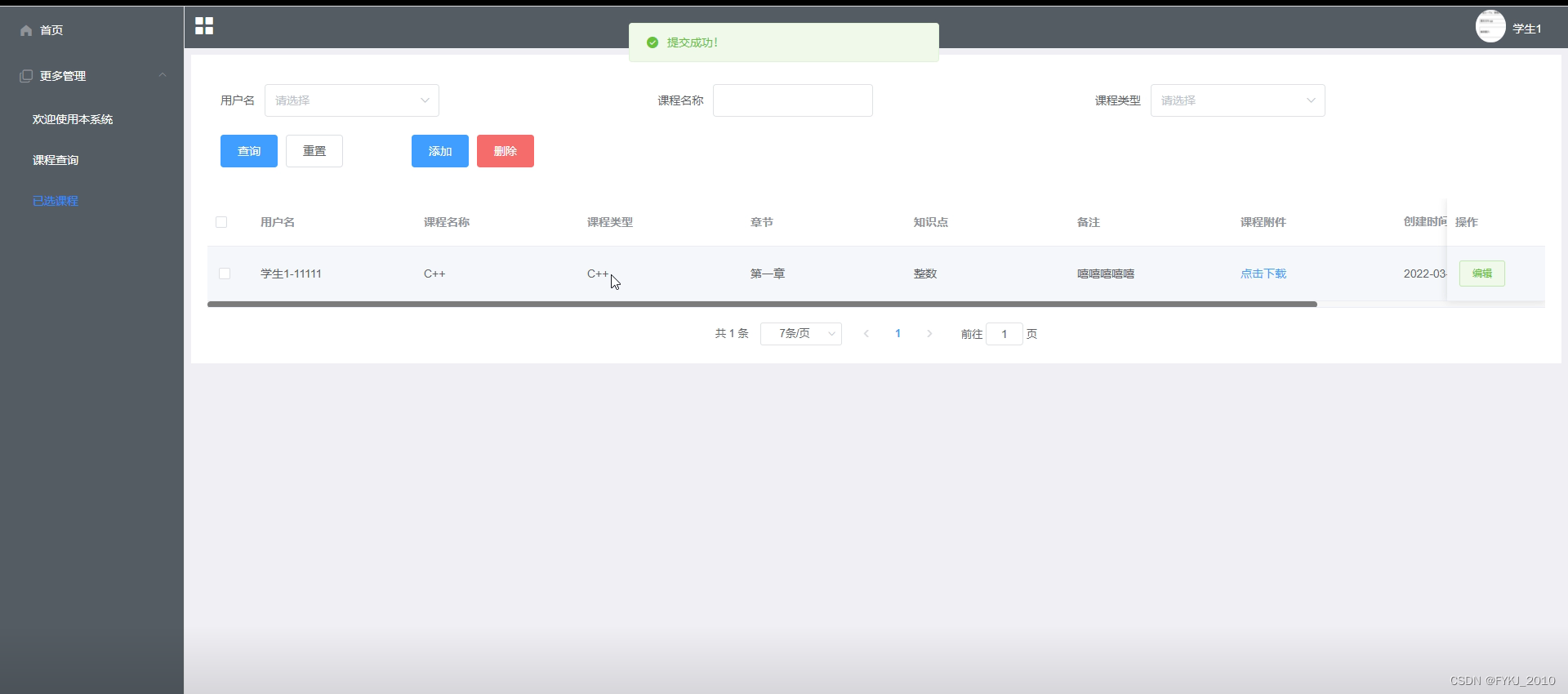Viewport: 1568px width, 694px height.
Task: Click the 用户名 column header
Action: pos(278,222)
